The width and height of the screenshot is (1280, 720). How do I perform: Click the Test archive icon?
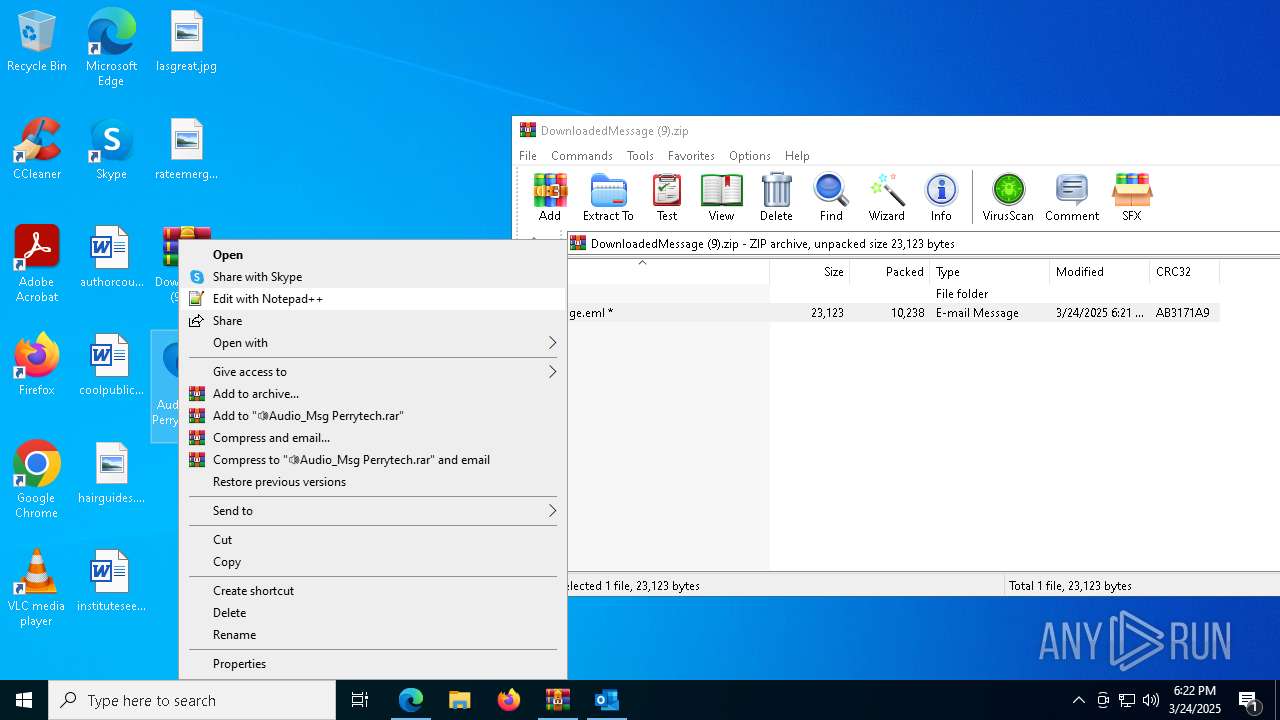point(667,197)
